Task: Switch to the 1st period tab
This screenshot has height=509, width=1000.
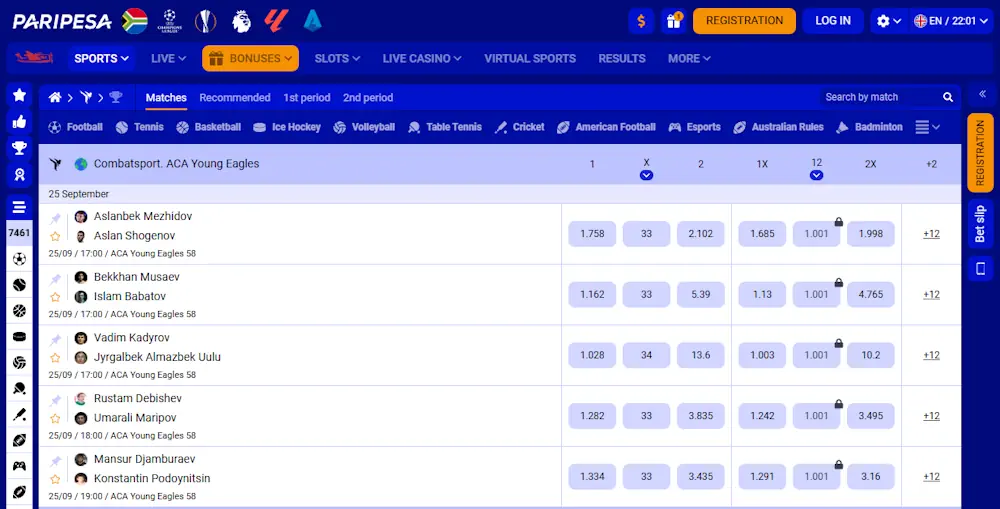Action: point(306,97)
